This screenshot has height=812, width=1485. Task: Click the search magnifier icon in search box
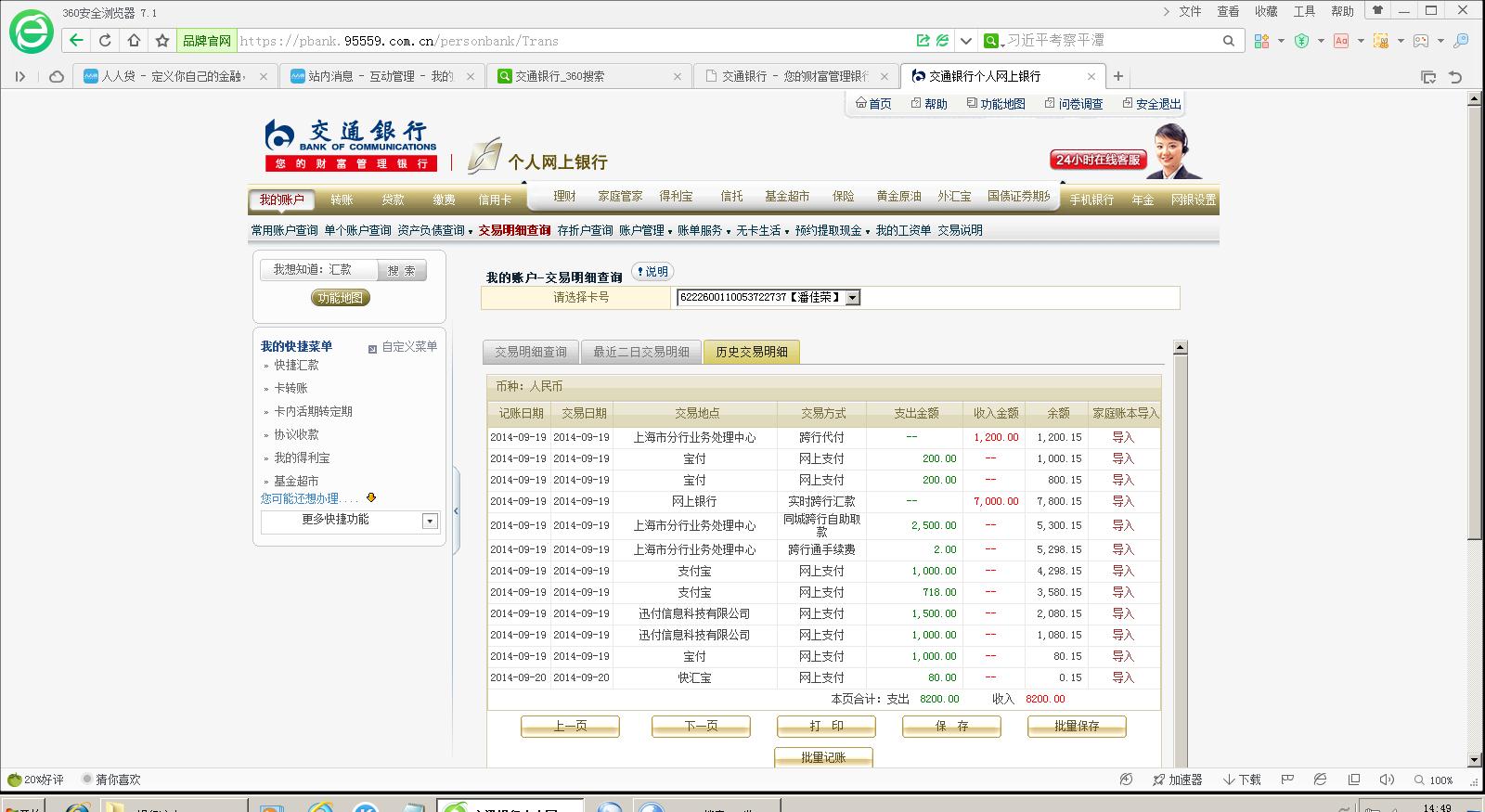[x=1228, y=41]
